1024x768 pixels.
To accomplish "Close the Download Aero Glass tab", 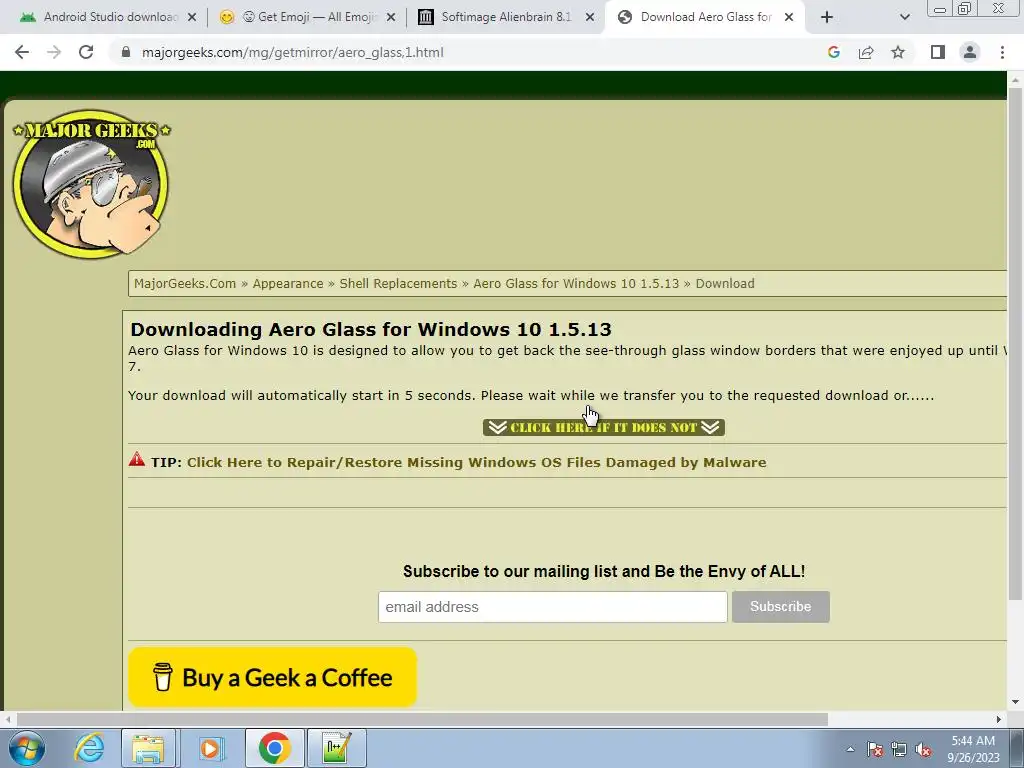I will tap(789, 17).
